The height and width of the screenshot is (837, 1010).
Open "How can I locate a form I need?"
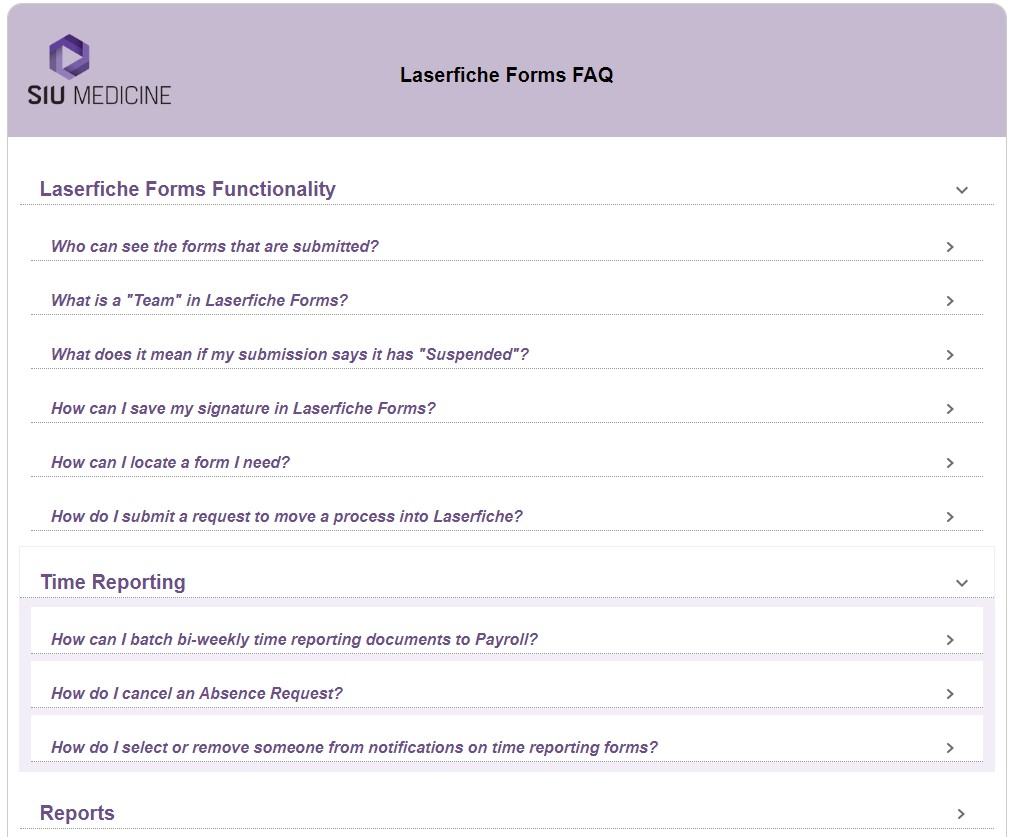pyautogui.click(x=170, y=462)
